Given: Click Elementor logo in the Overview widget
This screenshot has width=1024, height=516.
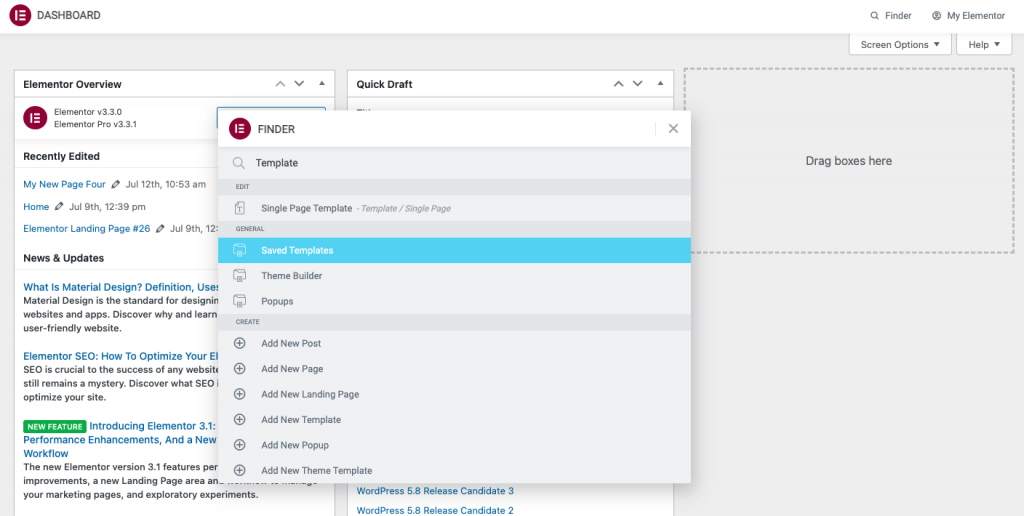Looking at the screenshot, I should click(x=35, y=118).
